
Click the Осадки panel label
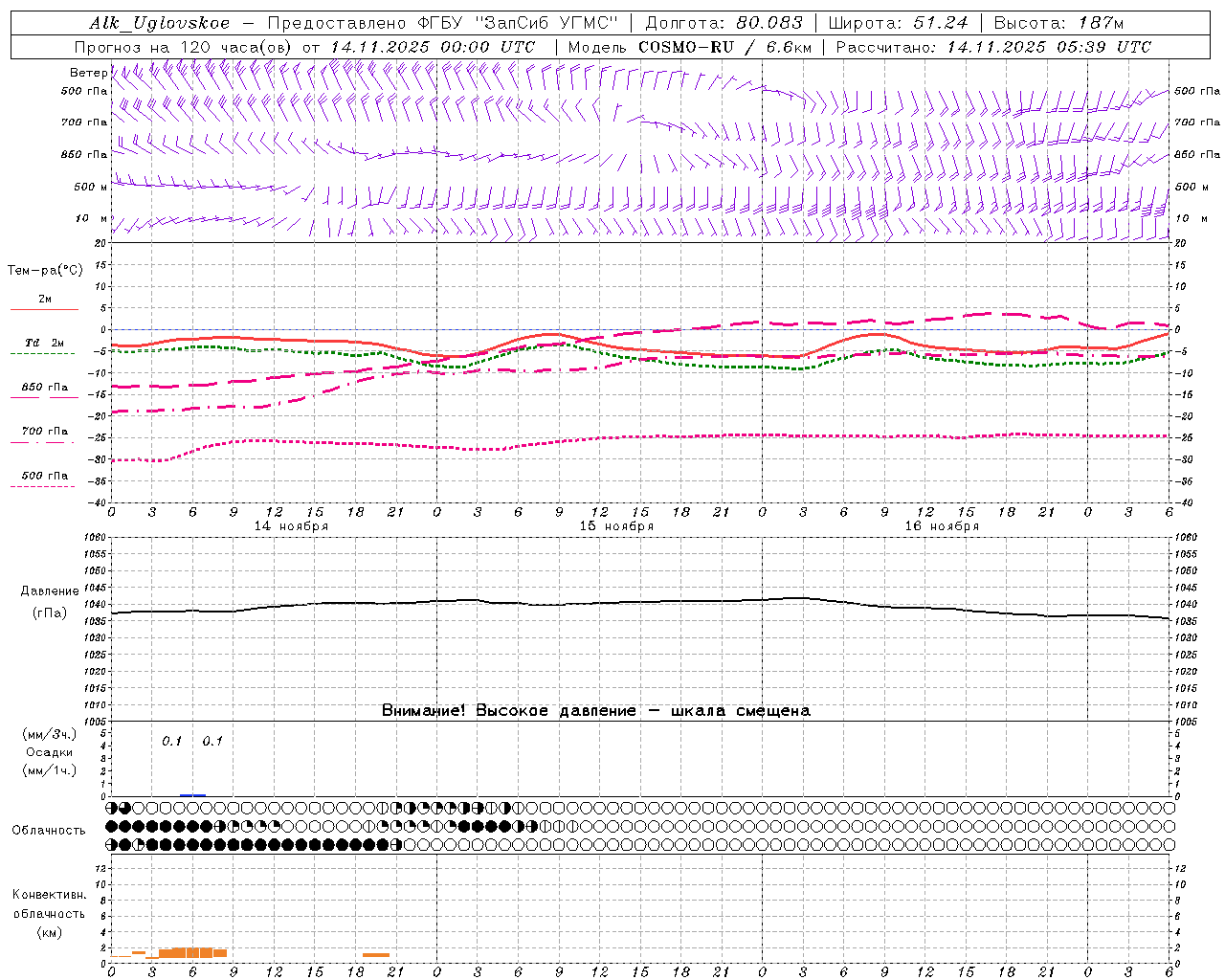[x=50, y=752]
